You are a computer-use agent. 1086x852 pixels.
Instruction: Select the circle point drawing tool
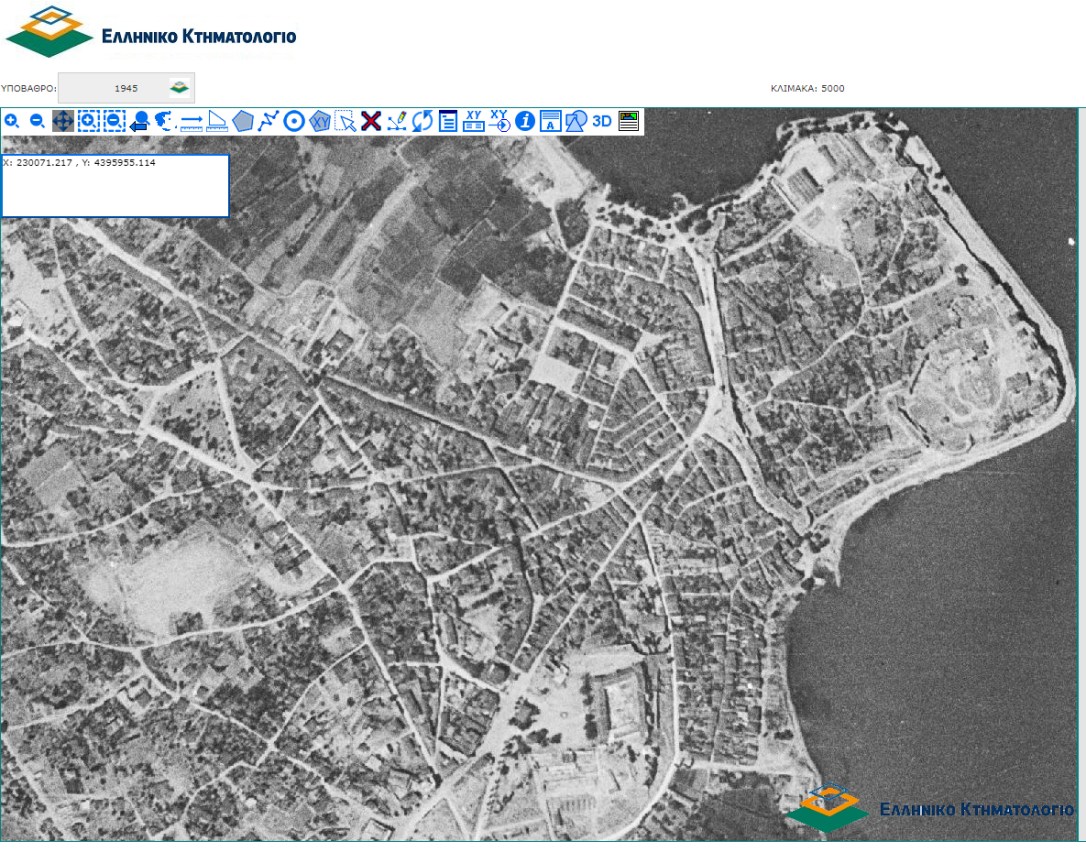click(x=294, y=121)
